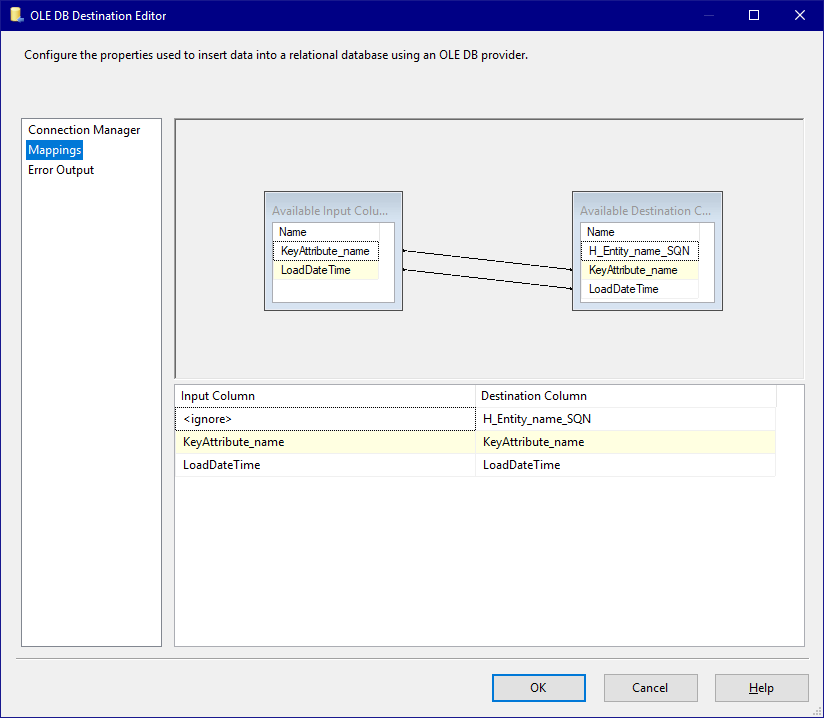Select KeyAttribute_name in Available Destination Columns
The height and width of the screenshot is (718, 824).
(640, 270)
